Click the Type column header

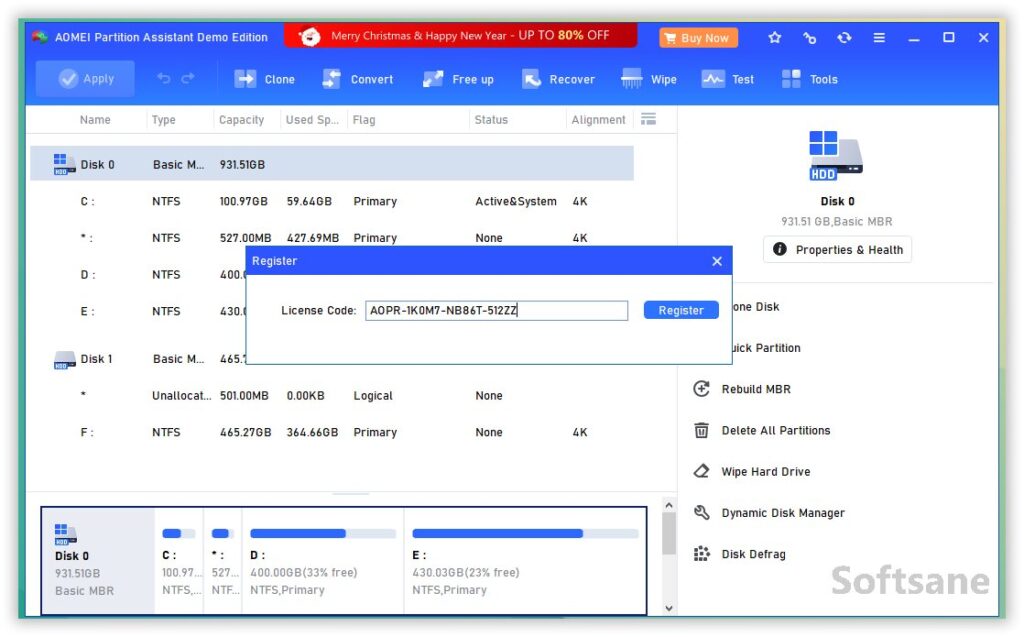click(163, 120)
